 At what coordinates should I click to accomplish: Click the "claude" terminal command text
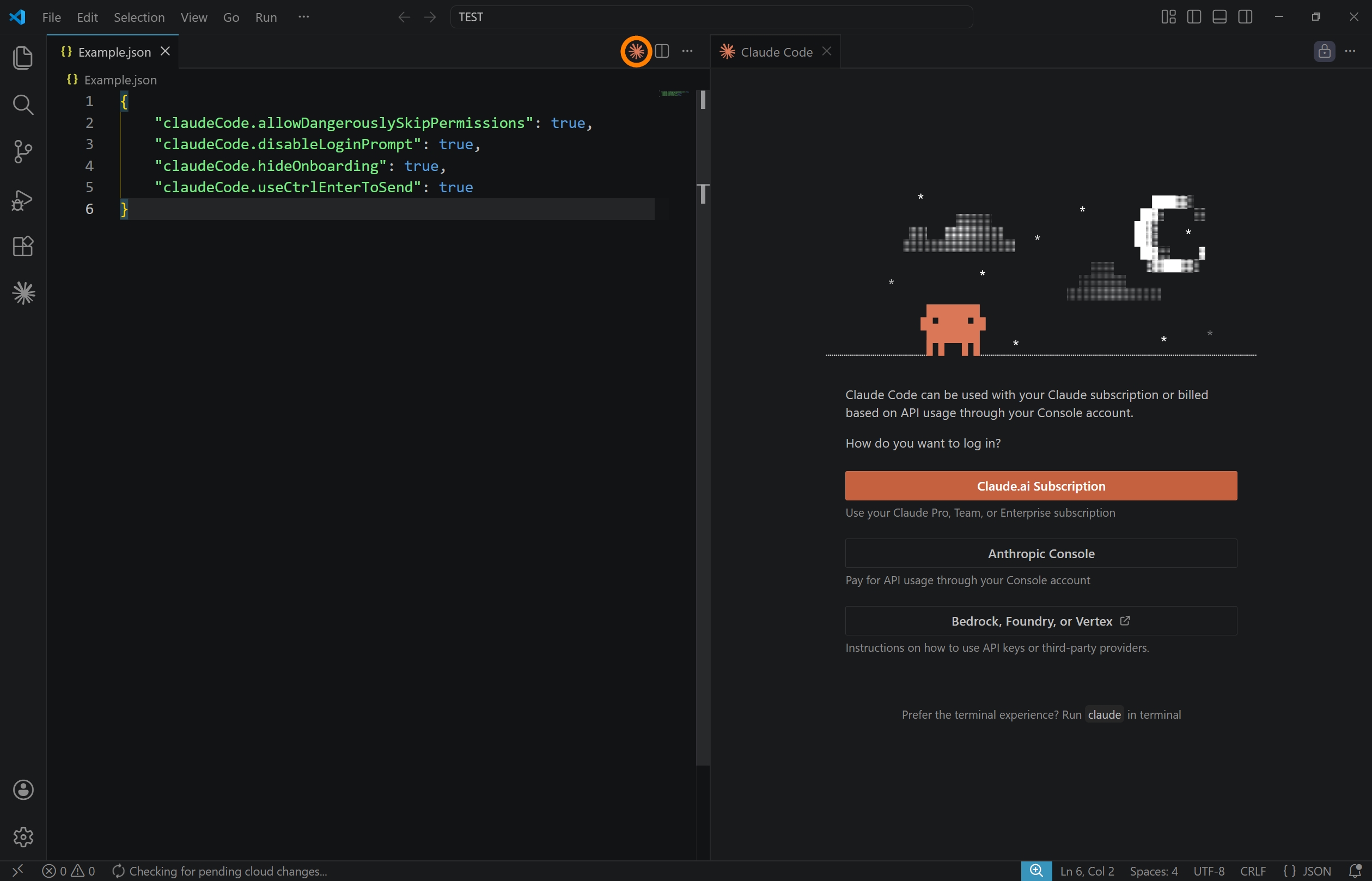[x=1103, y=714]
